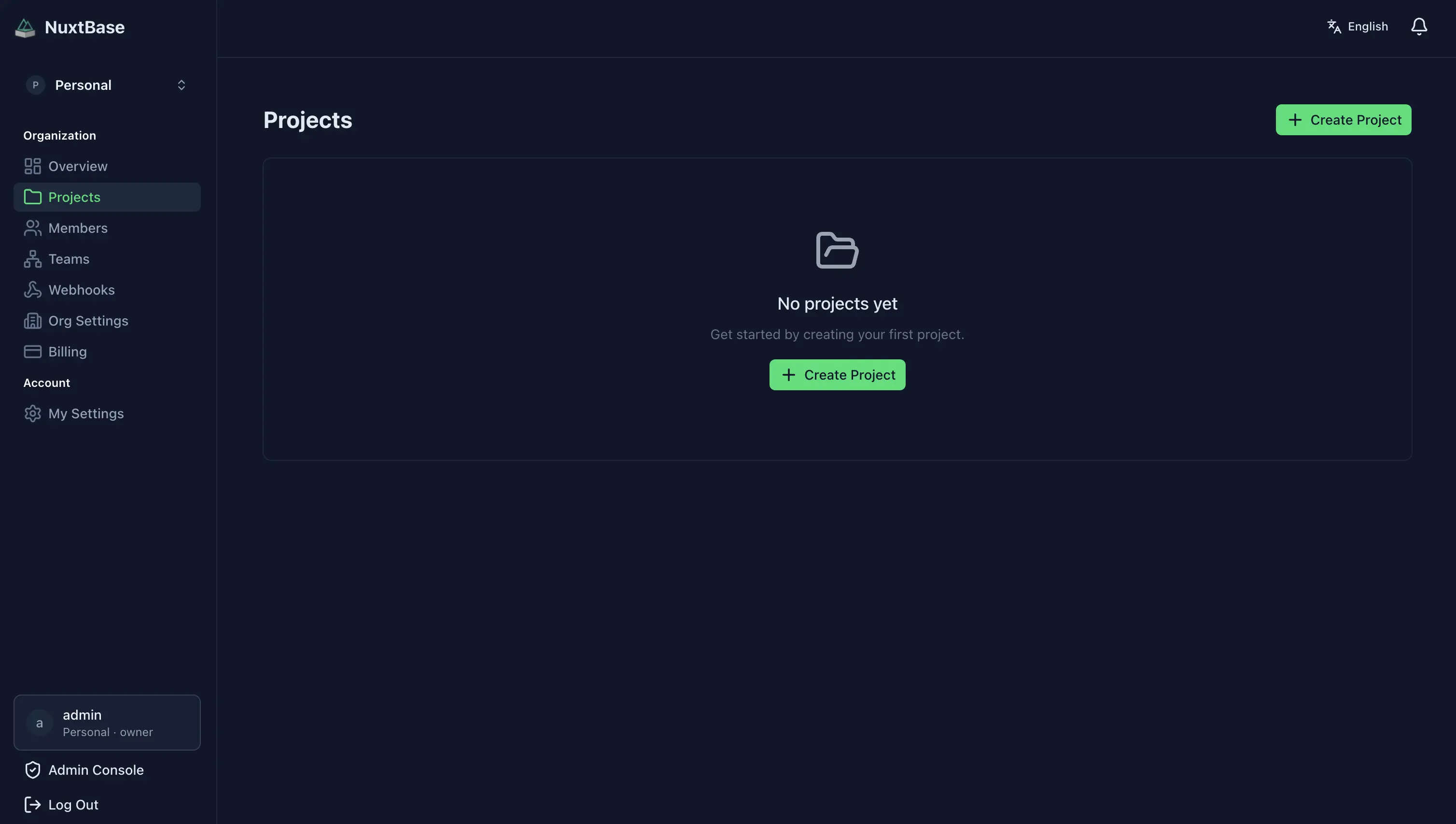Viewport: 1456px width, 824px height.
Task: Click the Billing credit card icon
Action: point(32,352)
